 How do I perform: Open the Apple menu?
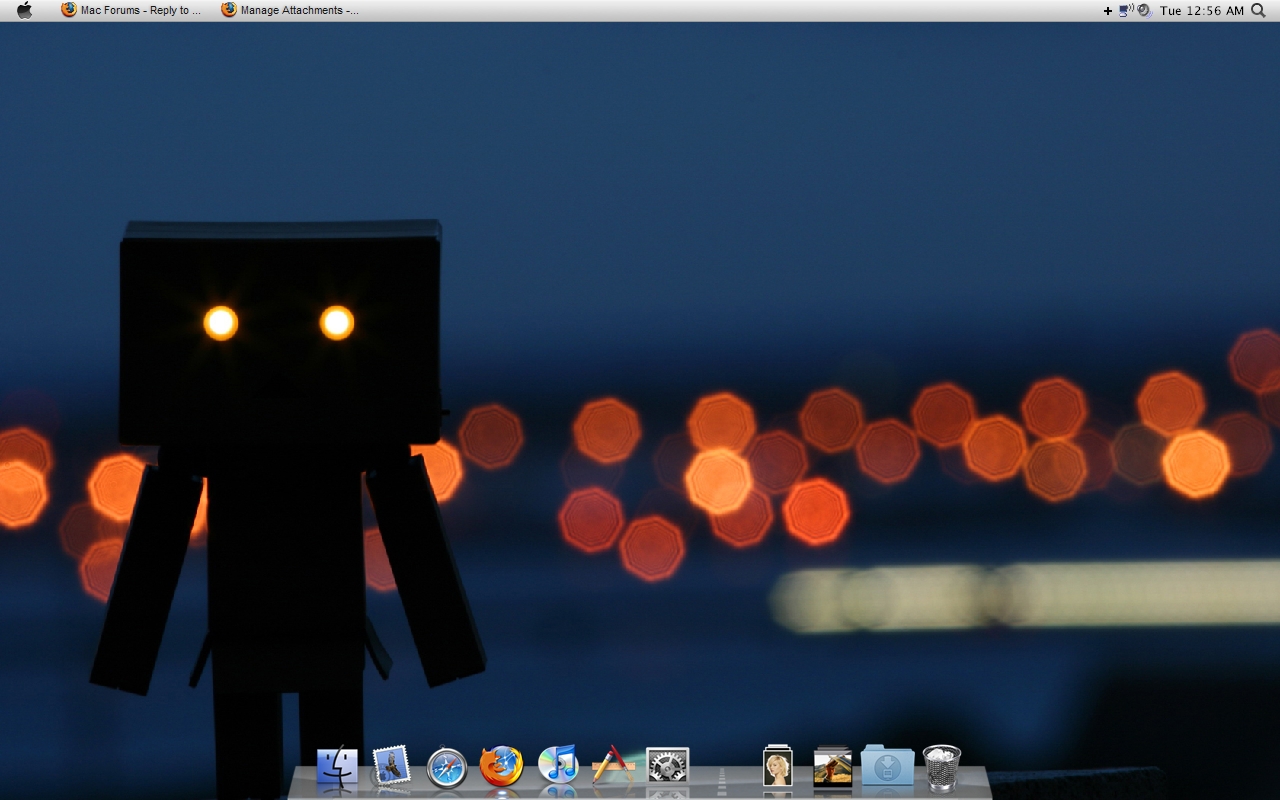[x=24, y=10]
